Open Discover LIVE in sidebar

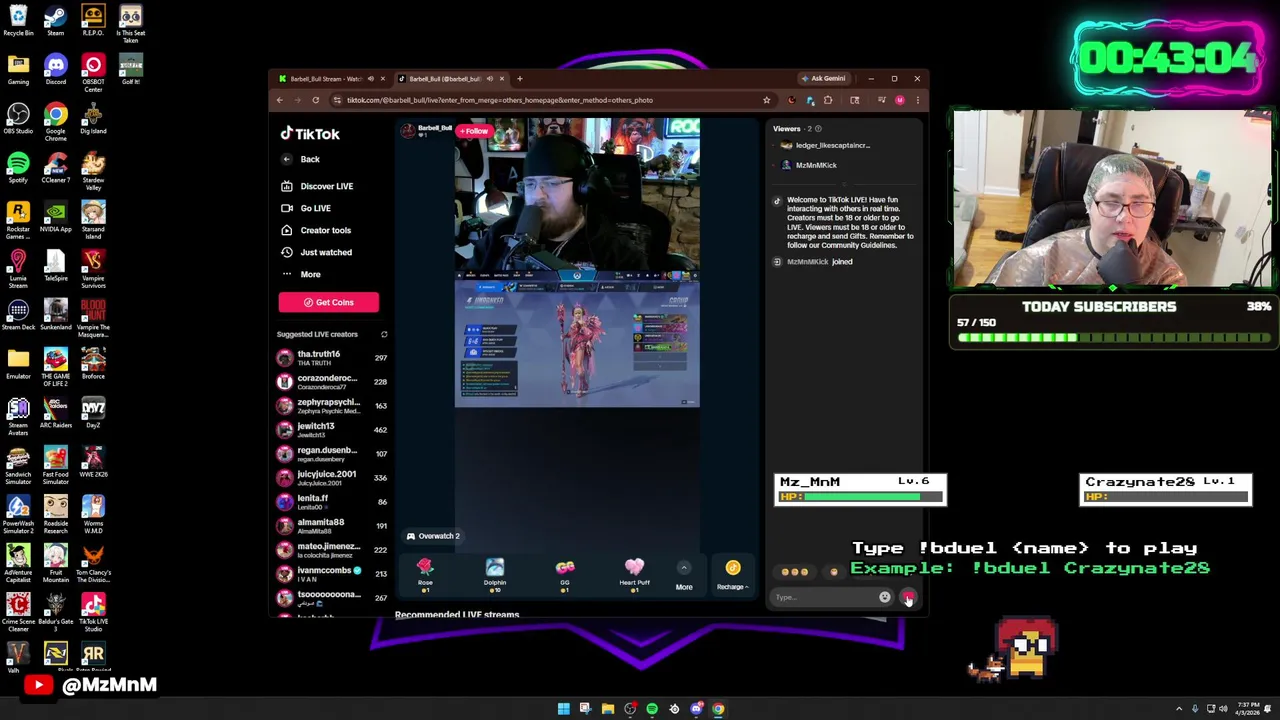317,186
